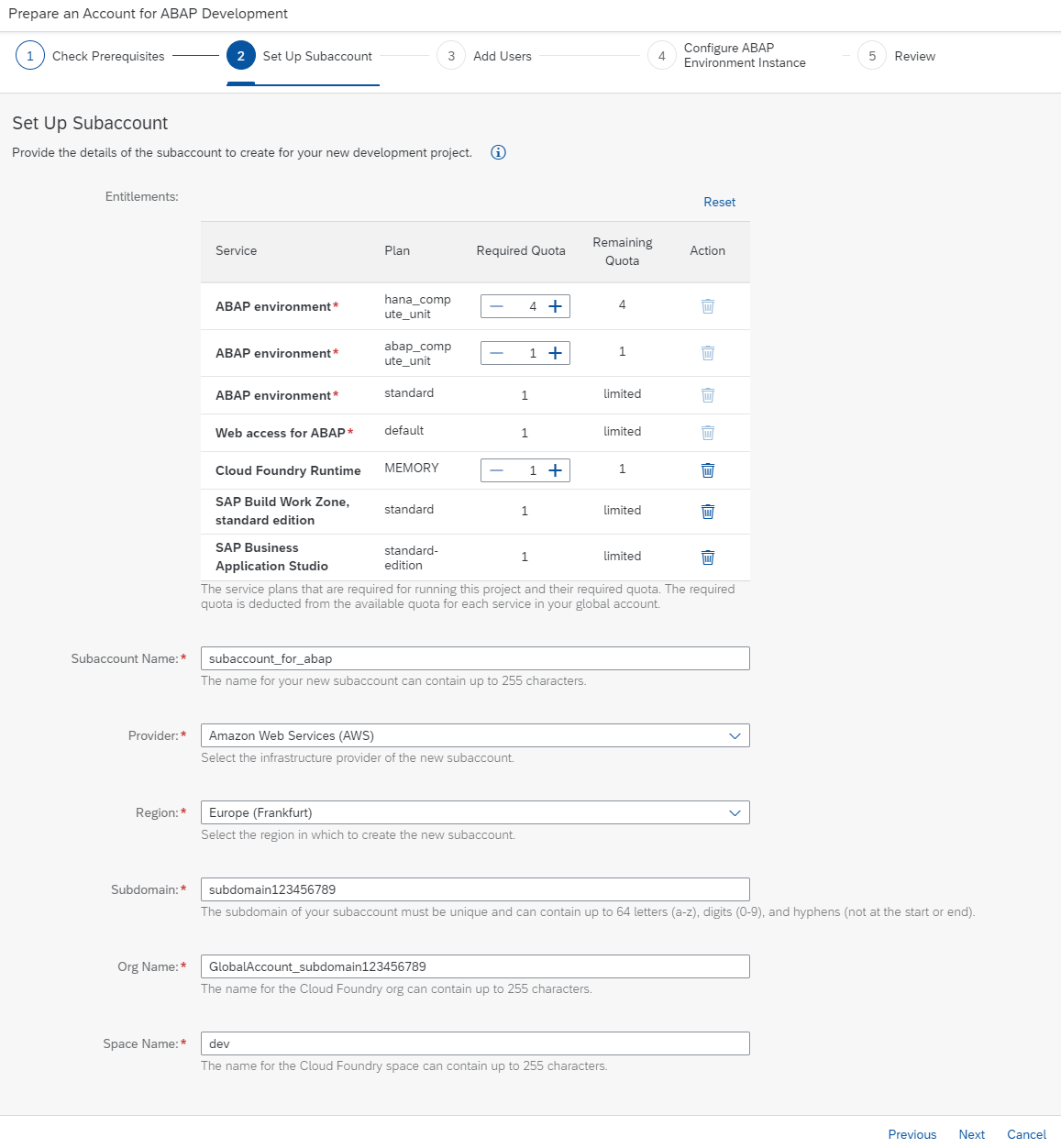Click the Action column header
Viewport: 1061px width, 1148px height.
(707, 250)
